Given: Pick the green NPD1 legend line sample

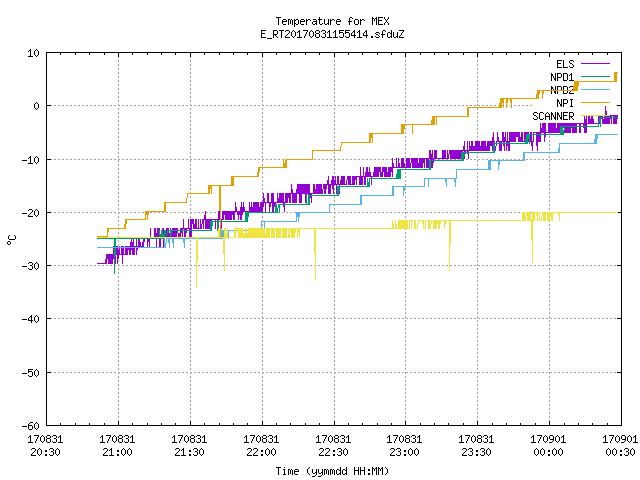Looking at the screenshot, I should click(x=595, y=77).
